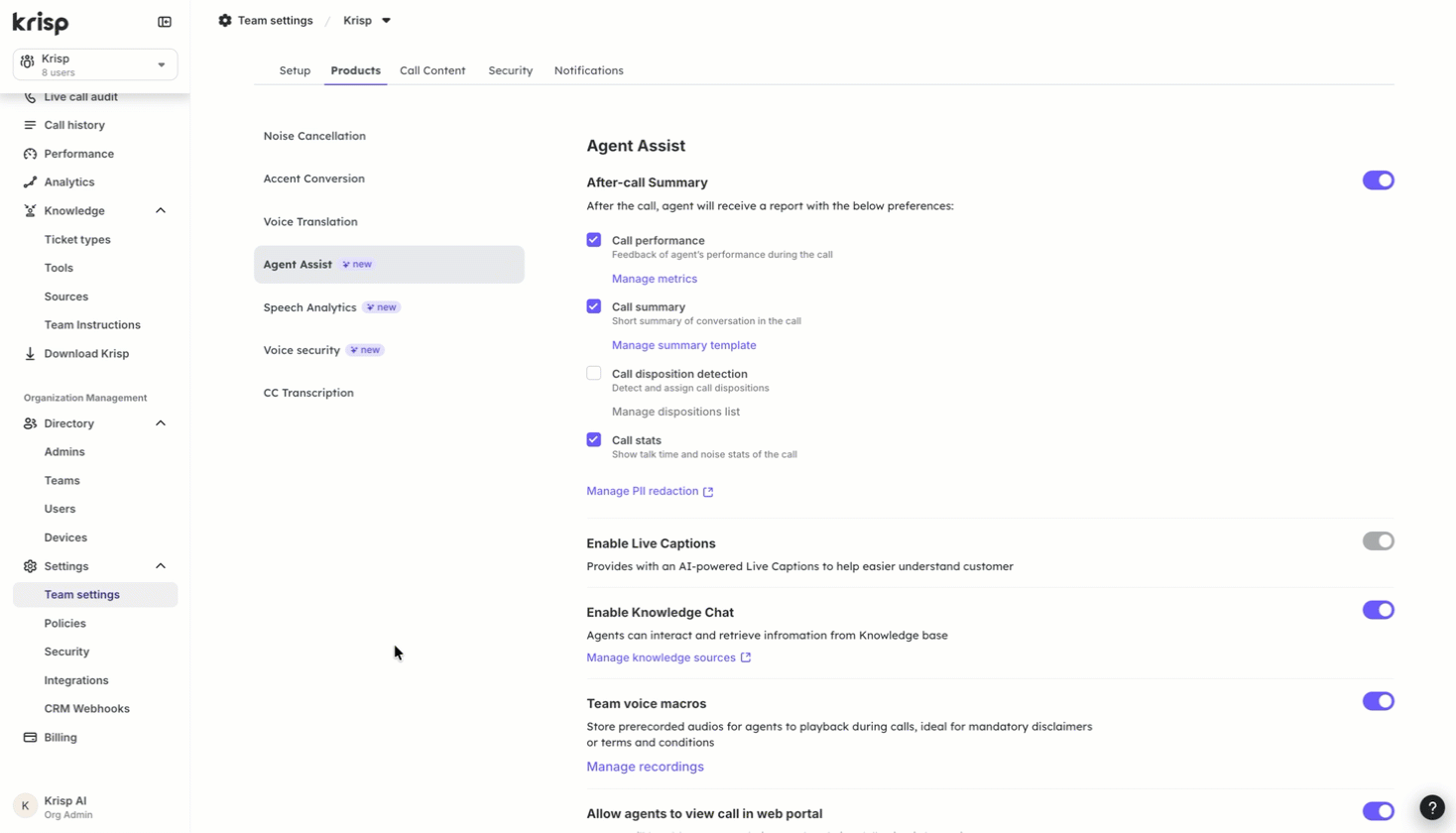Select Accent Conversion product

point(389,178)
